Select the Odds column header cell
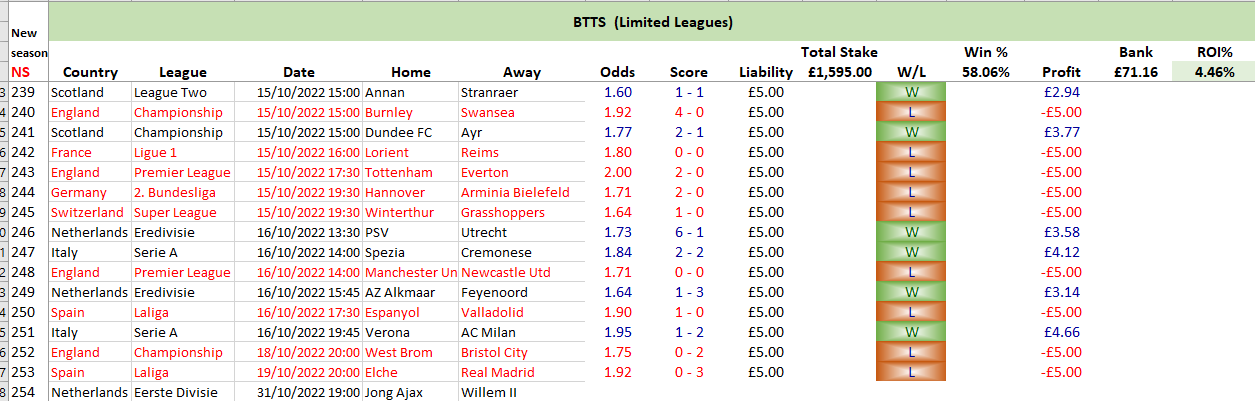 617,72
